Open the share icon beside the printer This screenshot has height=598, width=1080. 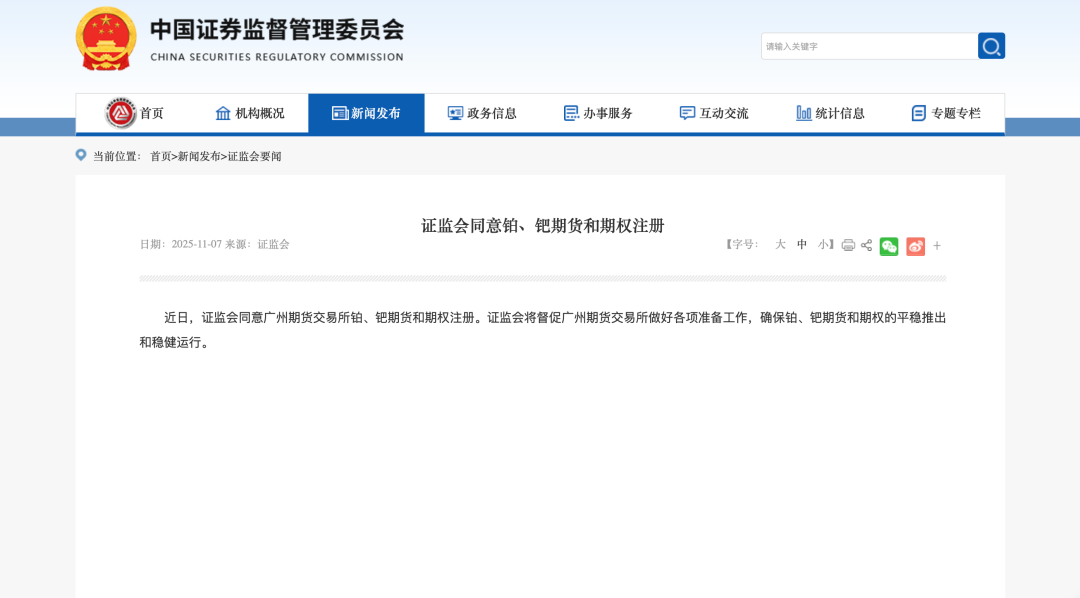pos(865,245)
